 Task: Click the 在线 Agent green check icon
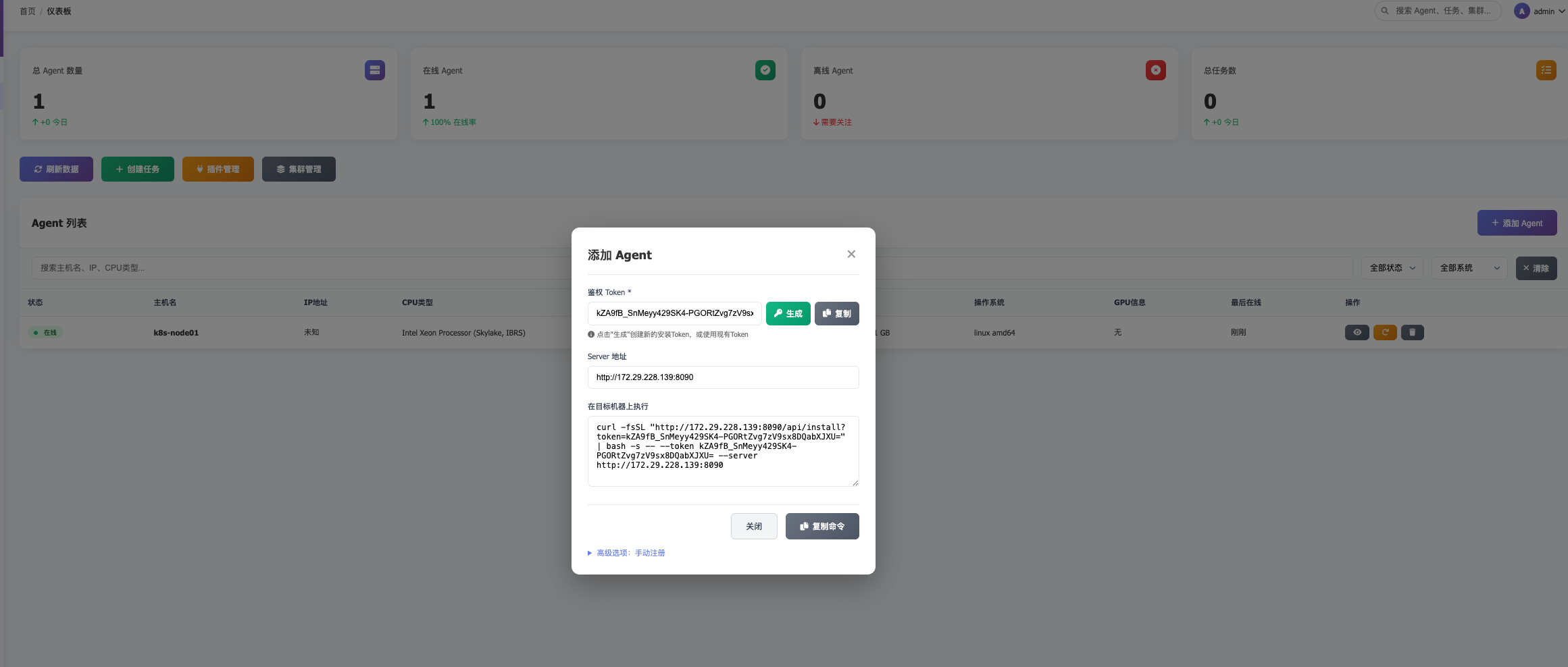point(765,70)
